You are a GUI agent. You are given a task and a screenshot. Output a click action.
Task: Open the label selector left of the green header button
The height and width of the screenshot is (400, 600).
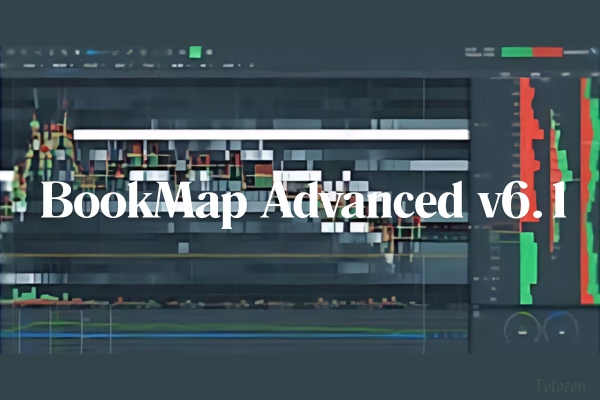pyautogui.click(x=480, y=52)
